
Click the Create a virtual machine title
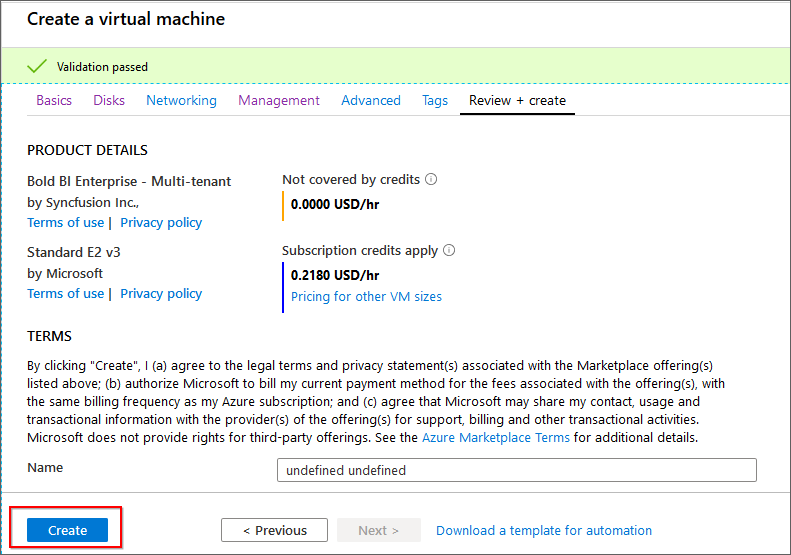coord(126,19)
